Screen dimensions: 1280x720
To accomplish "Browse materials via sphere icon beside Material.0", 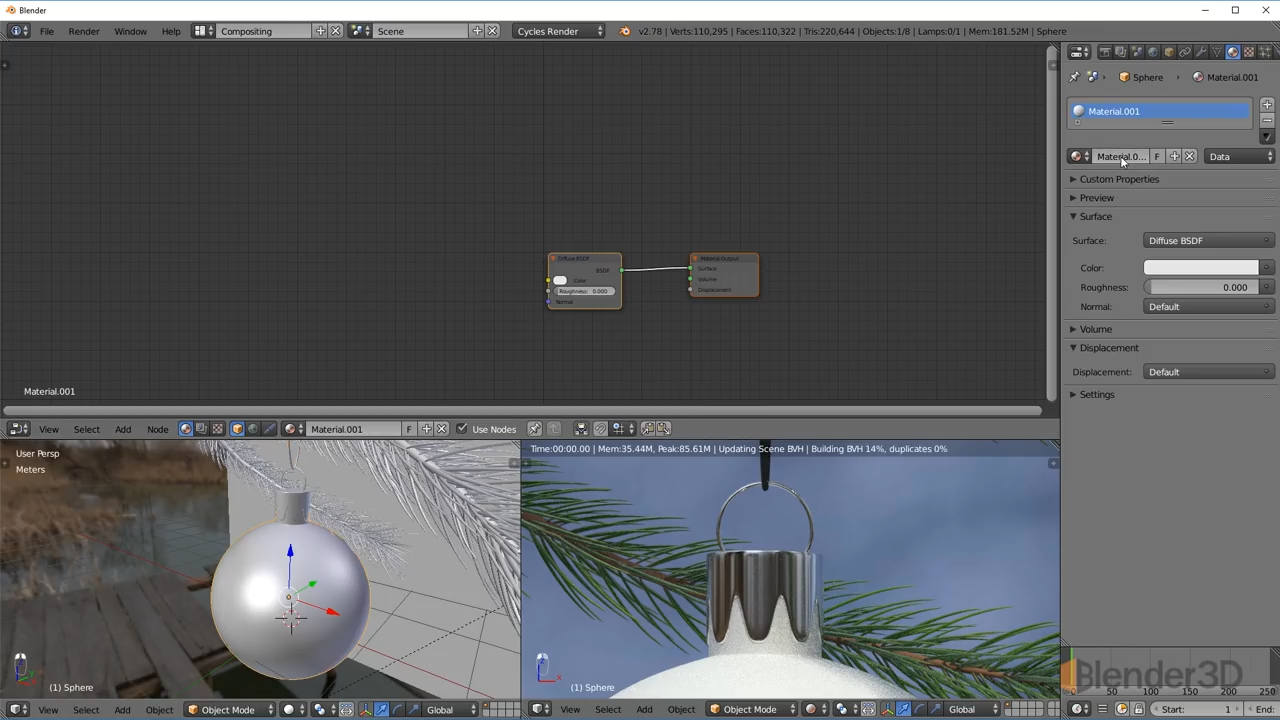I will coord(1079,156).
